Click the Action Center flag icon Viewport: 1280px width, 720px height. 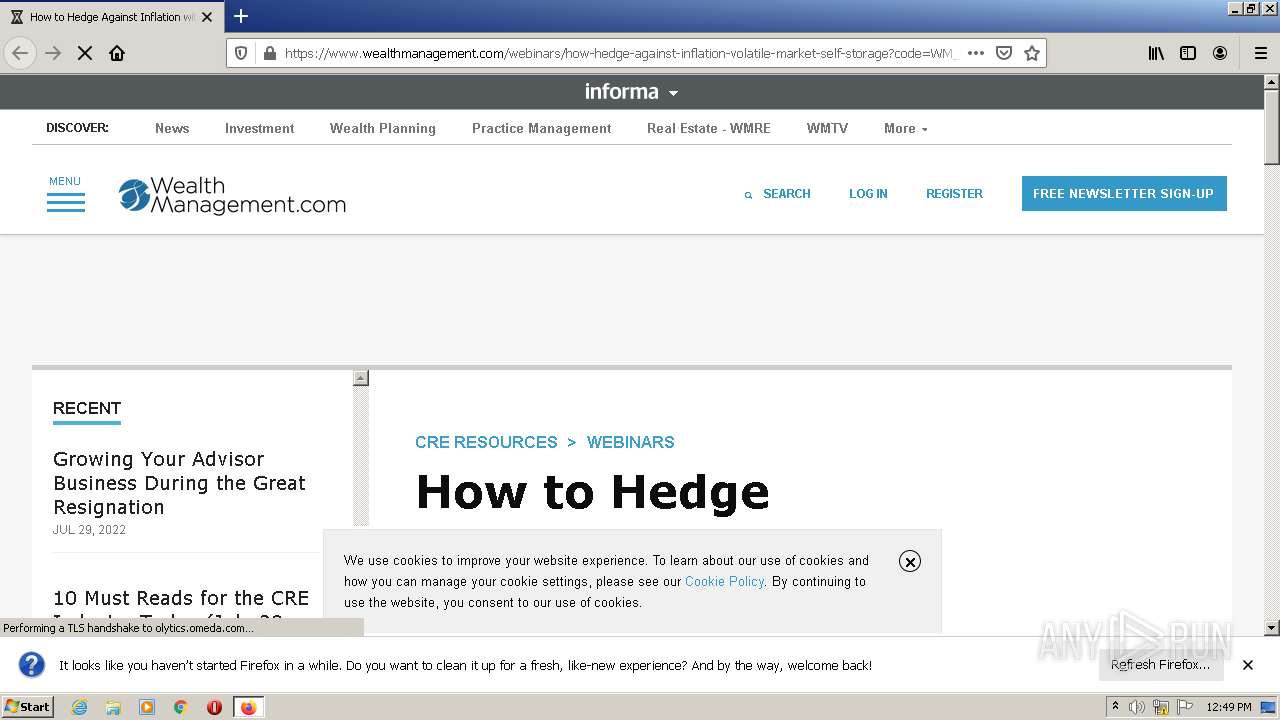[1185, 707]
